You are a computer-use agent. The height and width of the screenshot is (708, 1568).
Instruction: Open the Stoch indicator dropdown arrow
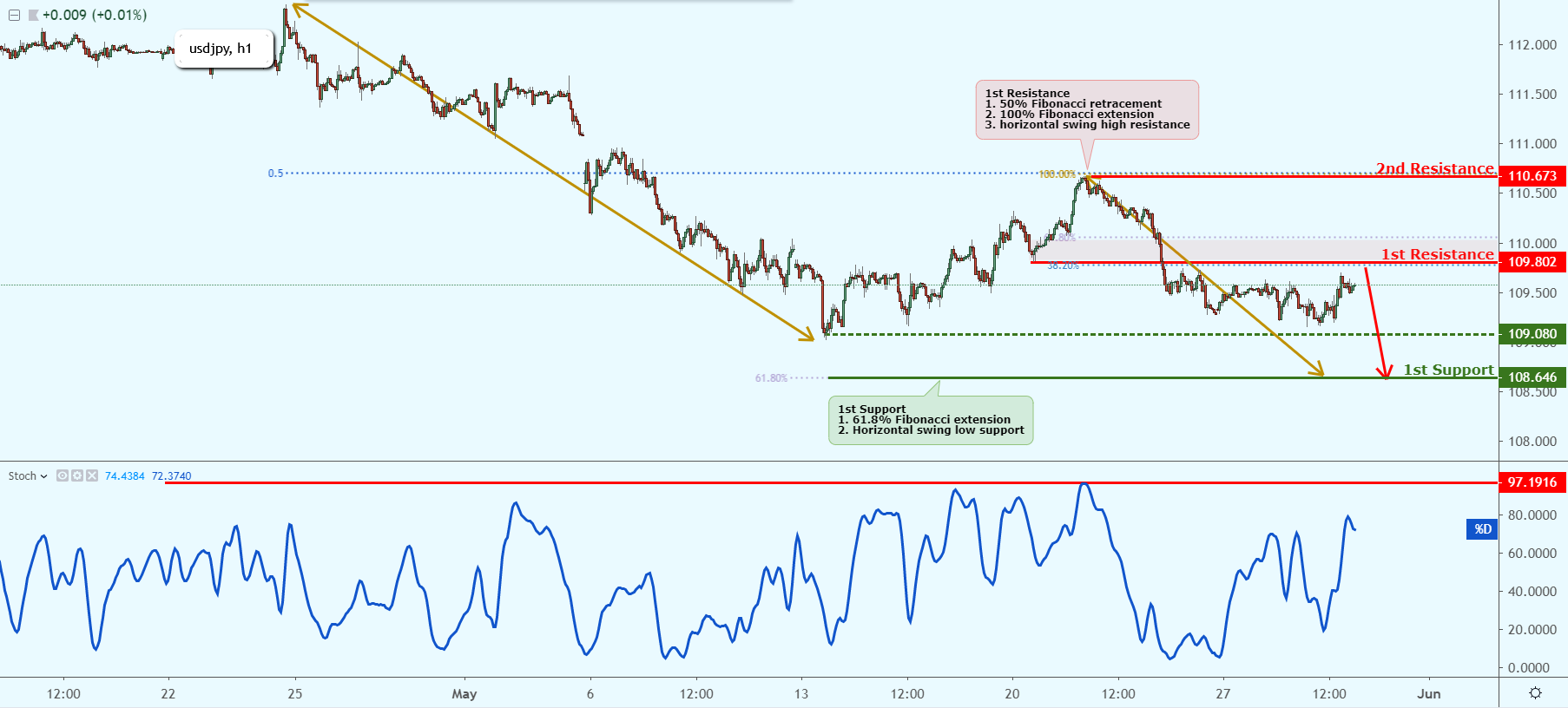point(43,476)
